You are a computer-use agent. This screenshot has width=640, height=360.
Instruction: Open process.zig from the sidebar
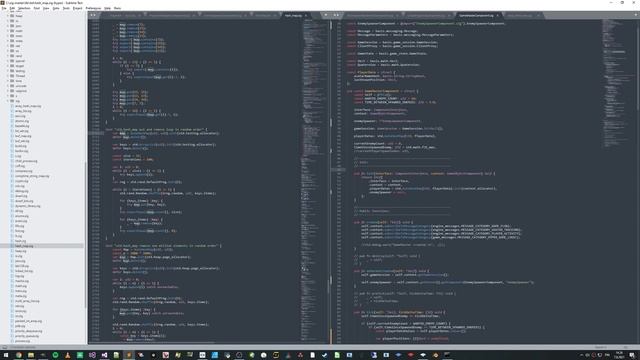(22, 341)
